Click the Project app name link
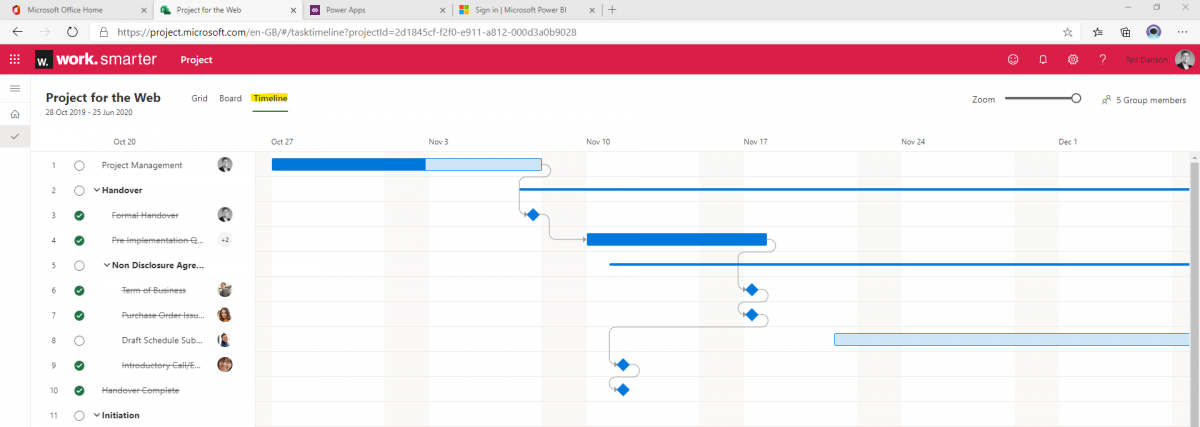 196,60
